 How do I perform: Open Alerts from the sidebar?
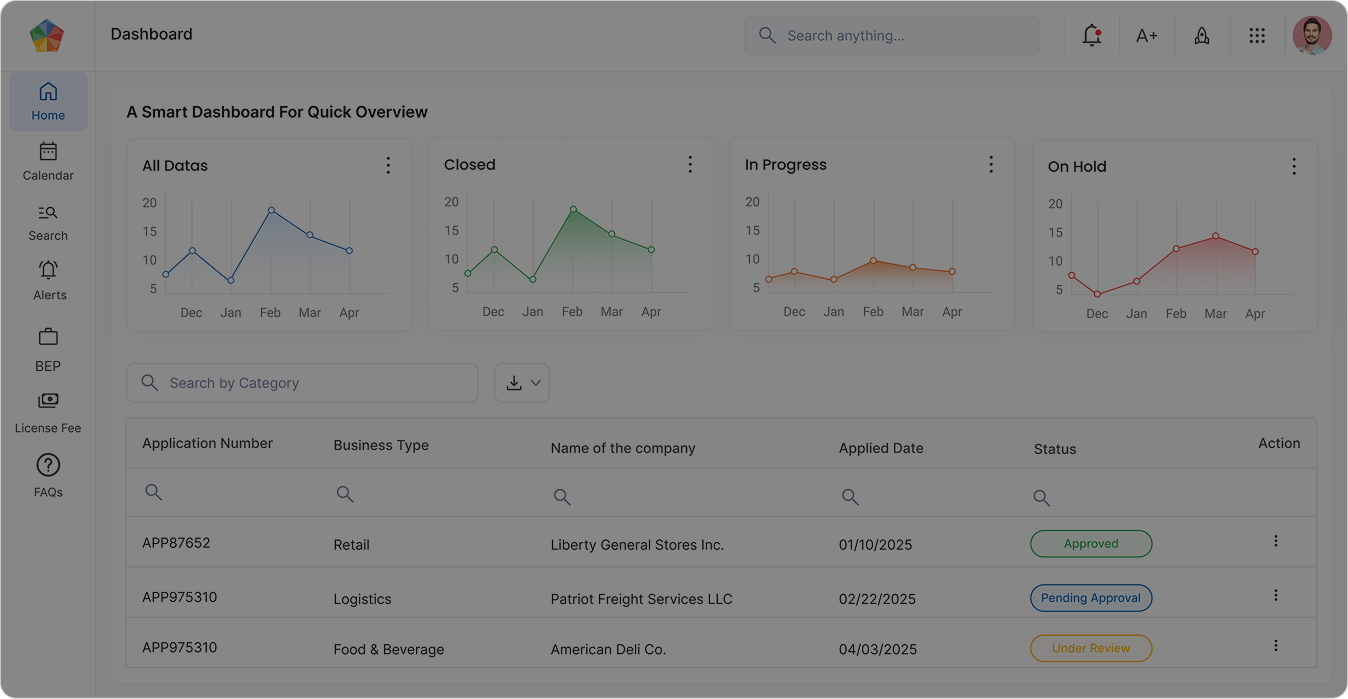click(x=47, y=280)
